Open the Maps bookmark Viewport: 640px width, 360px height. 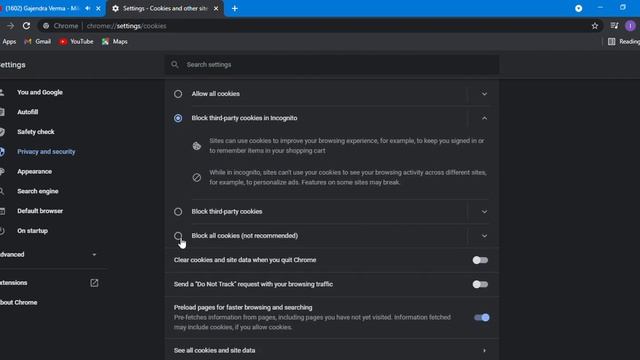point(115,42)
